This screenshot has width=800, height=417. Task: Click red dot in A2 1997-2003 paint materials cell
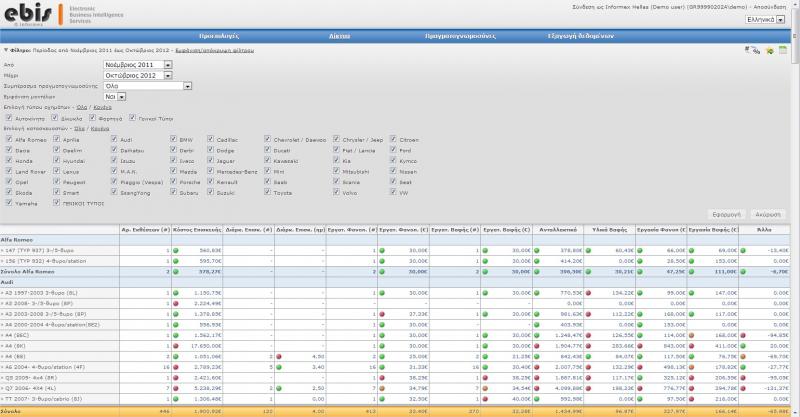point(588,293)
